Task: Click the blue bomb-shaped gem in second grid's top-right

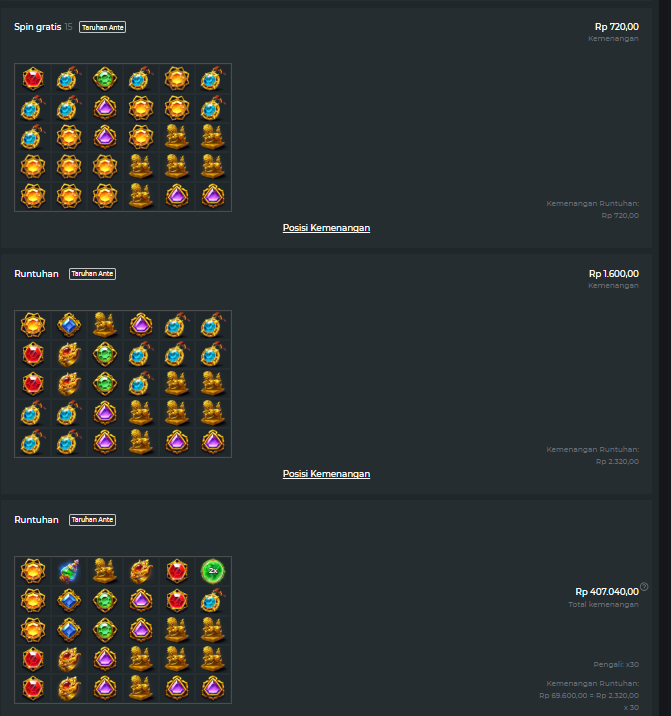Action: tap(213, 325)
